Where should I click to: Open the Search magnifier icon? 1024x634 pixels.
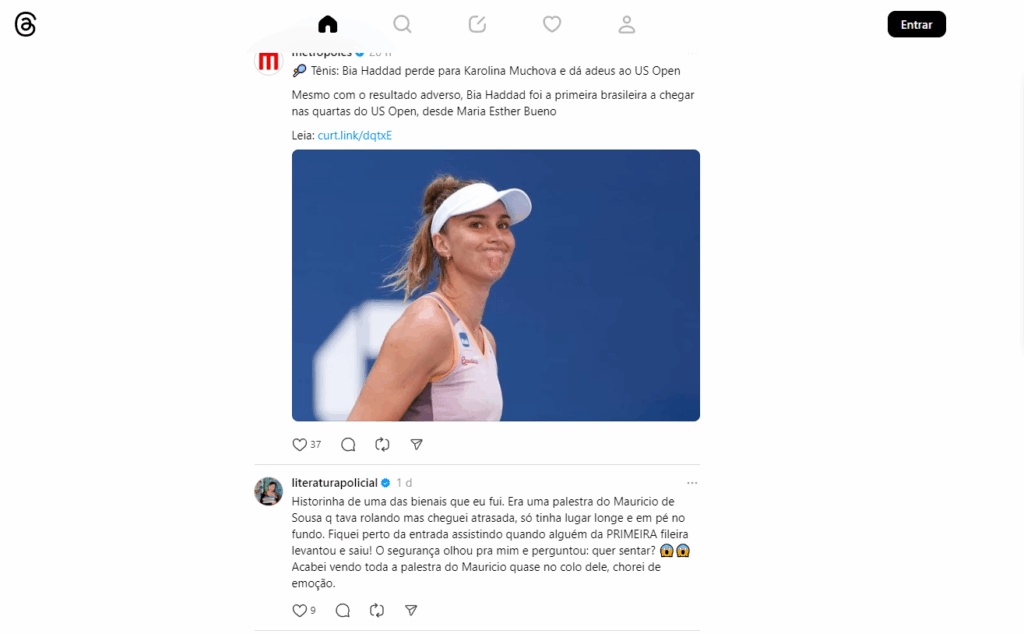(x=402, y=25)
